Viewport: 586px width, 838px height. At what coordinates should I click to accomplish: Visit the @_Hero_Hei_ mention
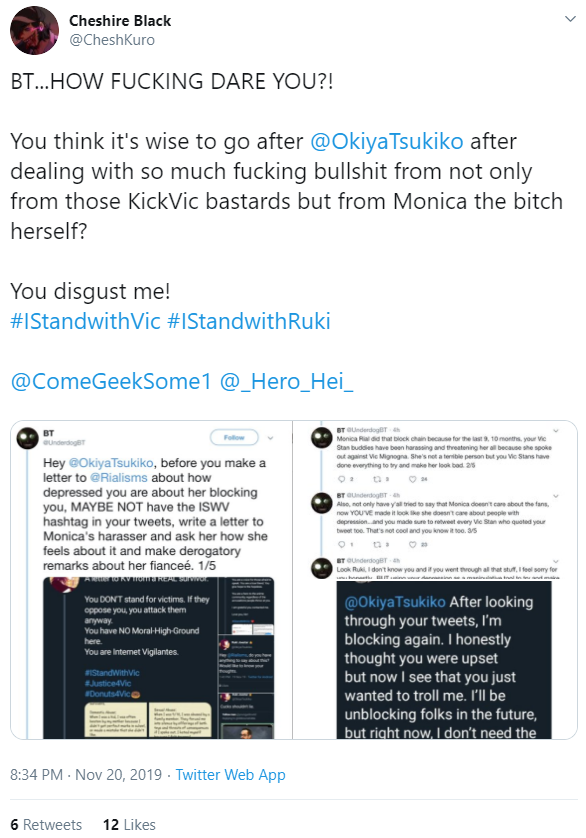(286, 382)
